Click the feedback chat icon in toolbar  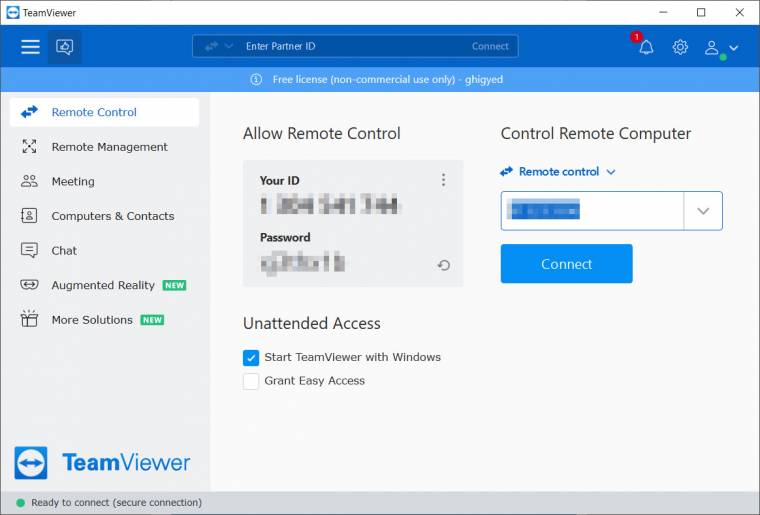pos(64,47)
